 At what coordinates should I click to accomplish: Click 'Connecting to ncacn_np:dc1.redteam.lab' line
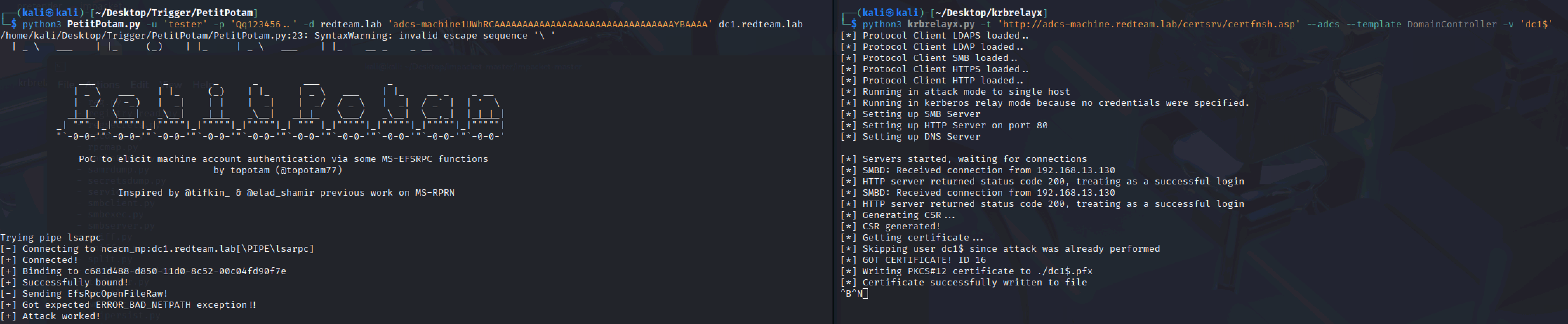tap(157, 249)
